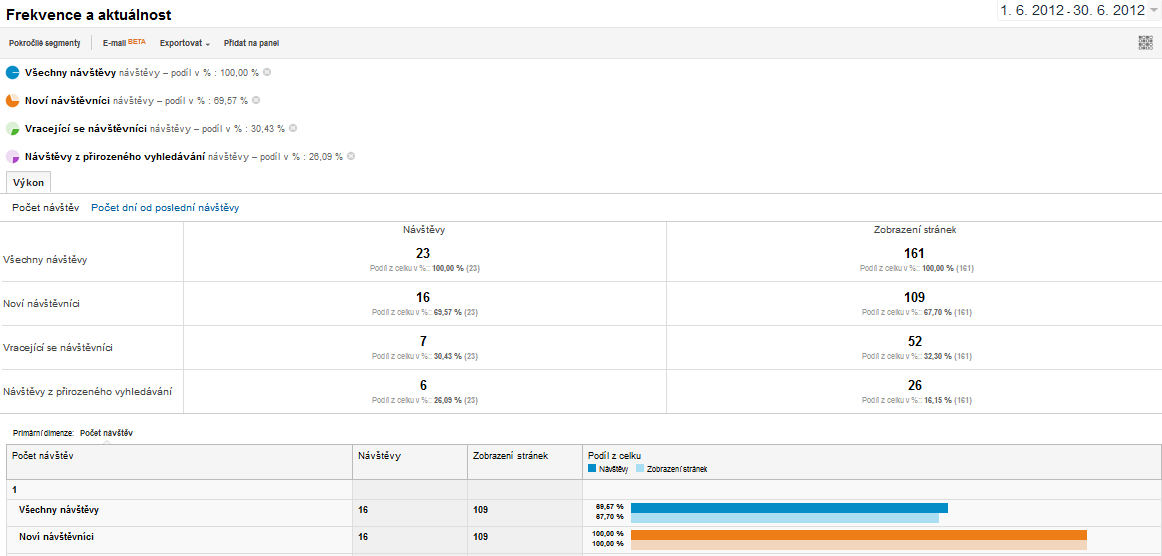Viewport: 1162px width, 556px height.
Task: Select the Počet návštěv view
Action: click(x=46, y=208)
